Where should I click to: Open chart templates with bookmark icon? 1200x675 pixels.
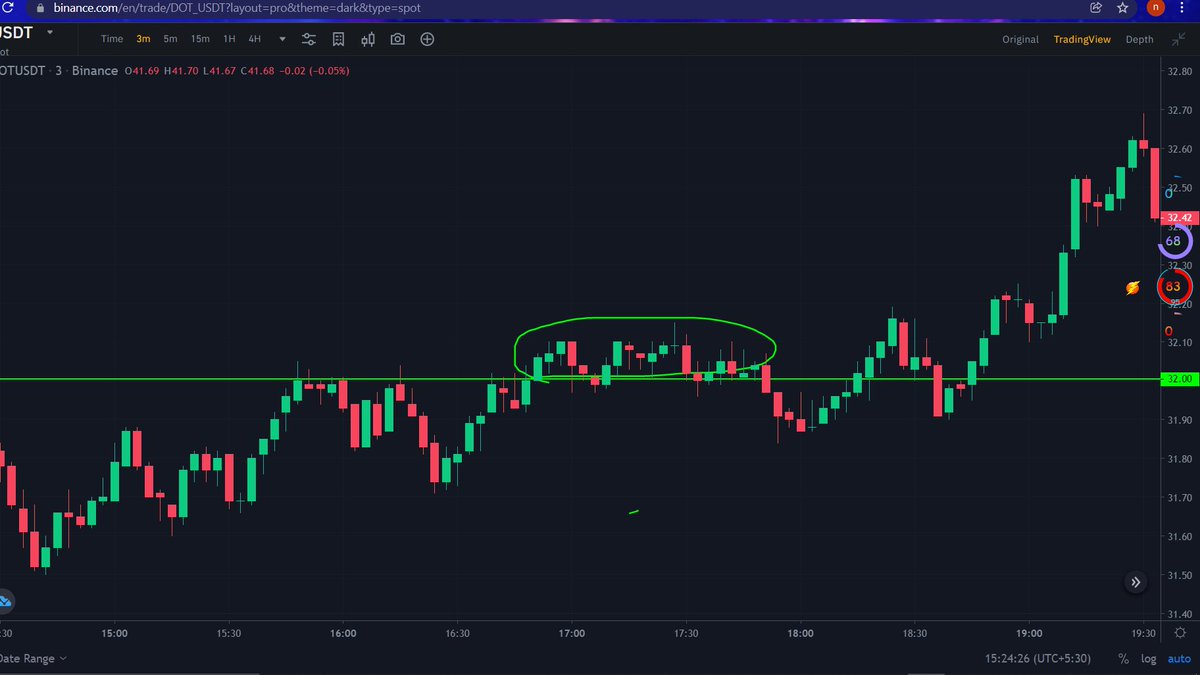[x=338, y=39]
